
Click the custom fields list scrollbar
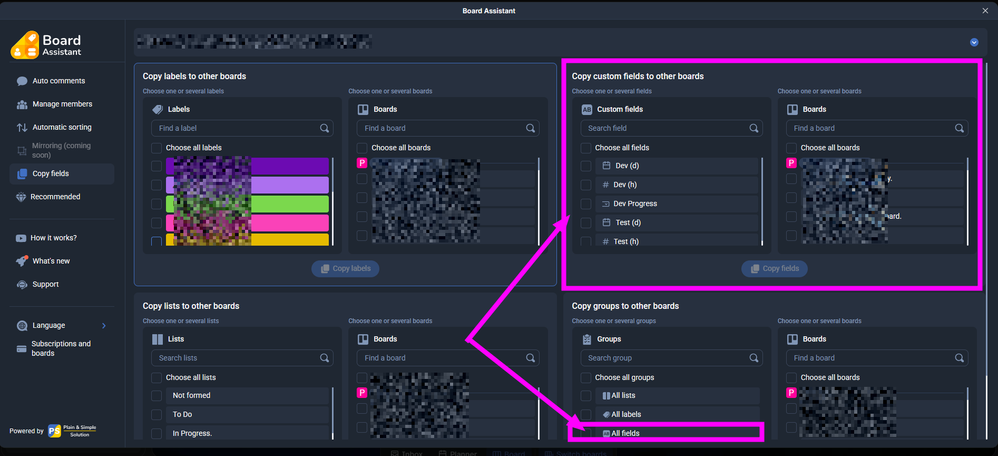(x=762, y=202)
